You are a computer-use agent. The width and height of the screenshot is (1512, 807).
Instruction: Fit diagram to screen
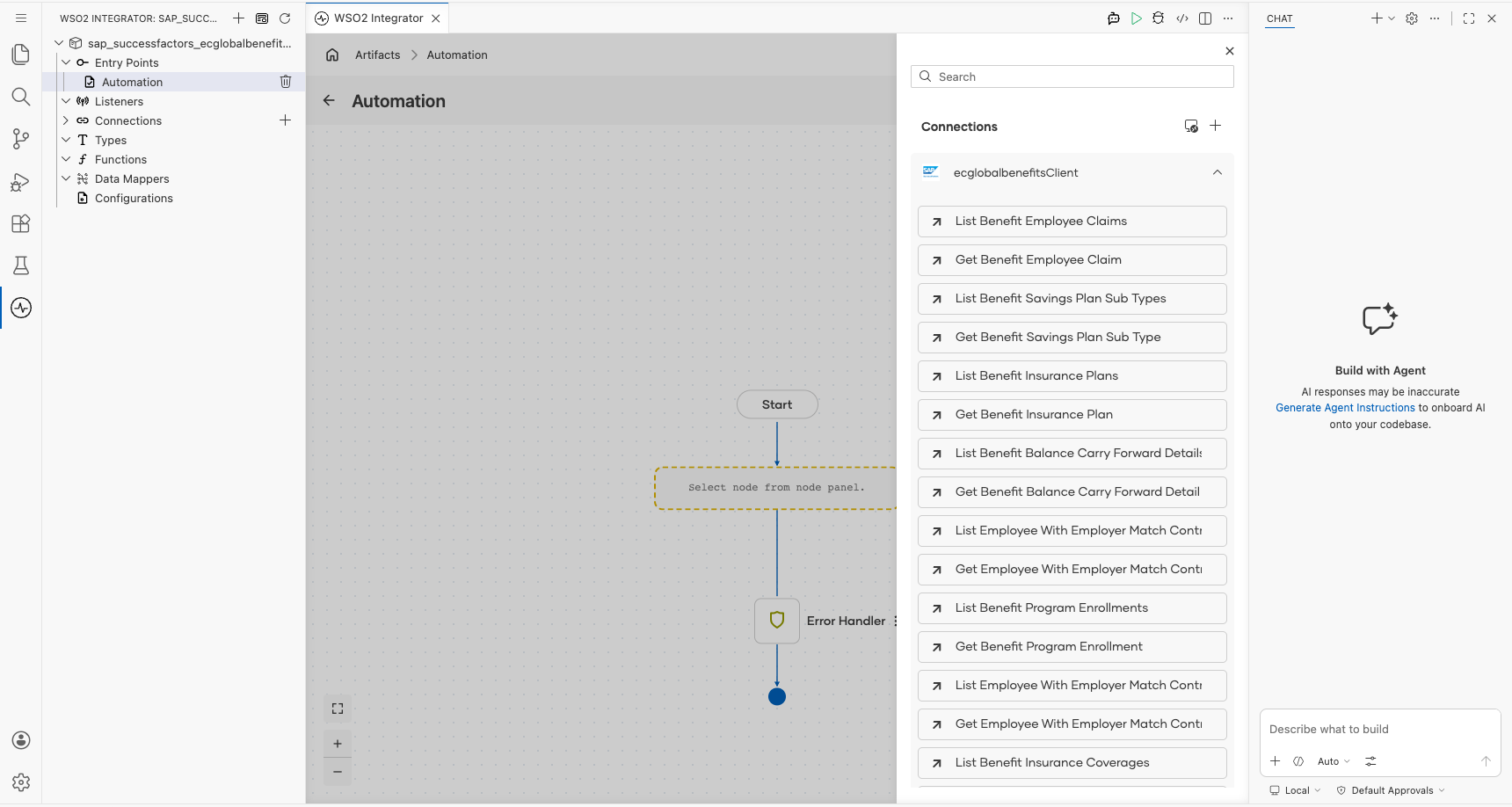[338, 709]
